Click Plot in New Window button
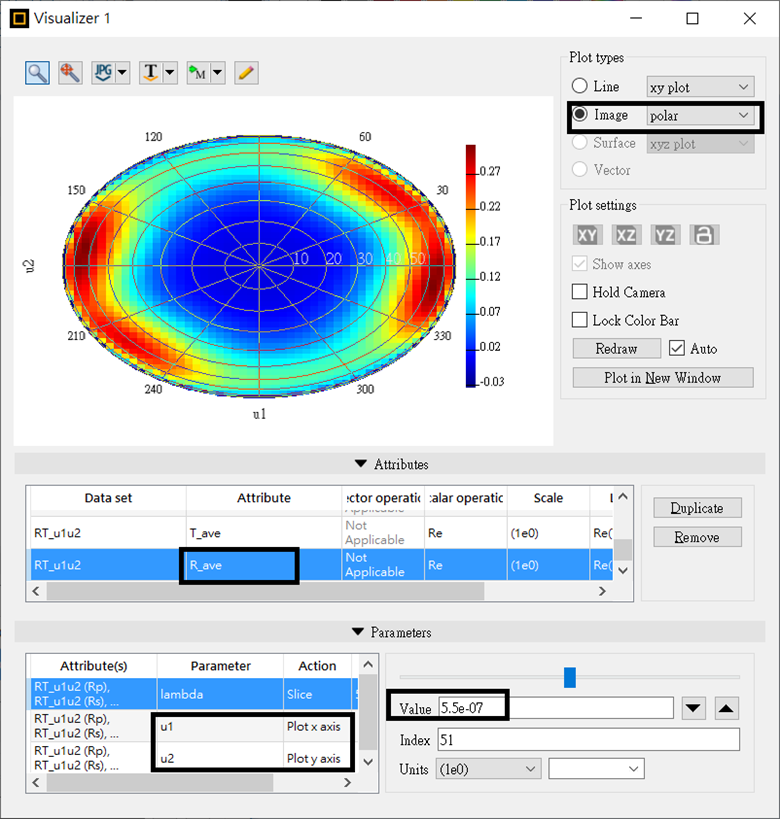Viewport: 780px width, 819px height. pyautogui.click(x=663, y=378)
